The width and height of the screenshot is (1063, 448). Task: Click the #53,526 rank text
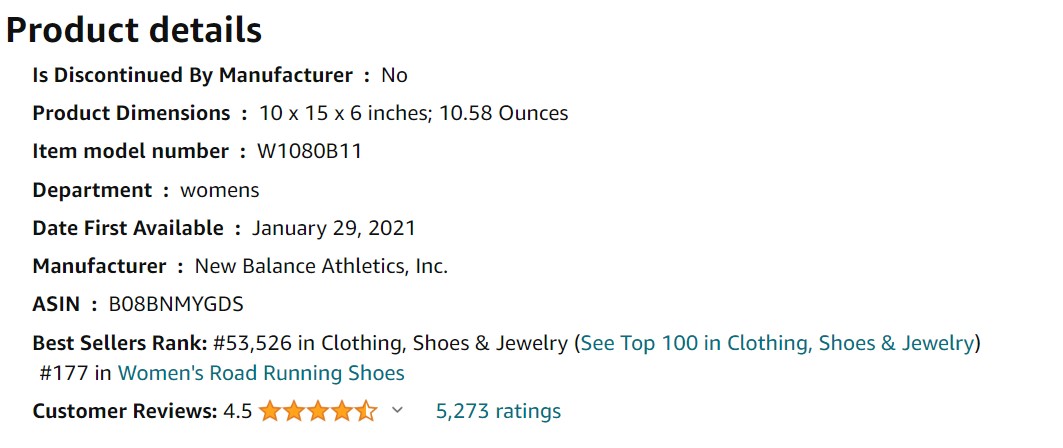(x=252, y=344)
